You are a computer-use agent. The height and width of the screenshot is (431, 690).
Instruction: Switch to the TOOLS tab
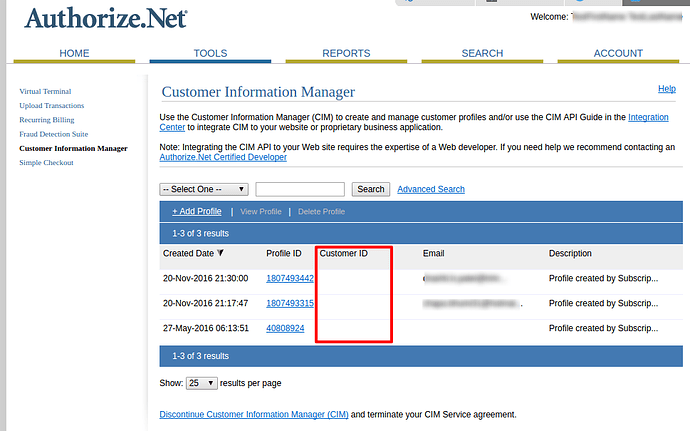(210, 53)
